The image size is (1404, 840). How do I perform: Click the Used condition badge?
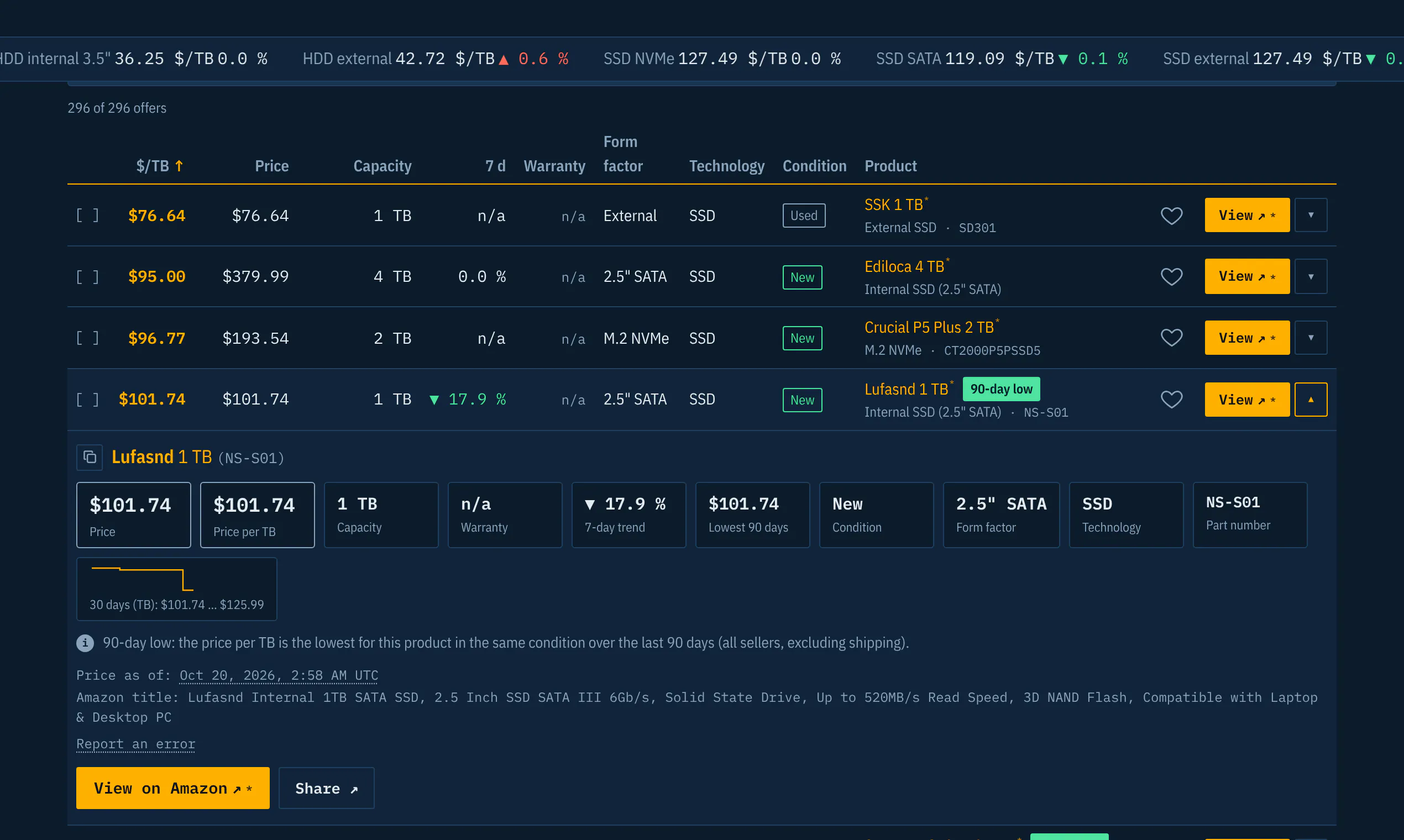pyautogui.click(x=804, y=216)
